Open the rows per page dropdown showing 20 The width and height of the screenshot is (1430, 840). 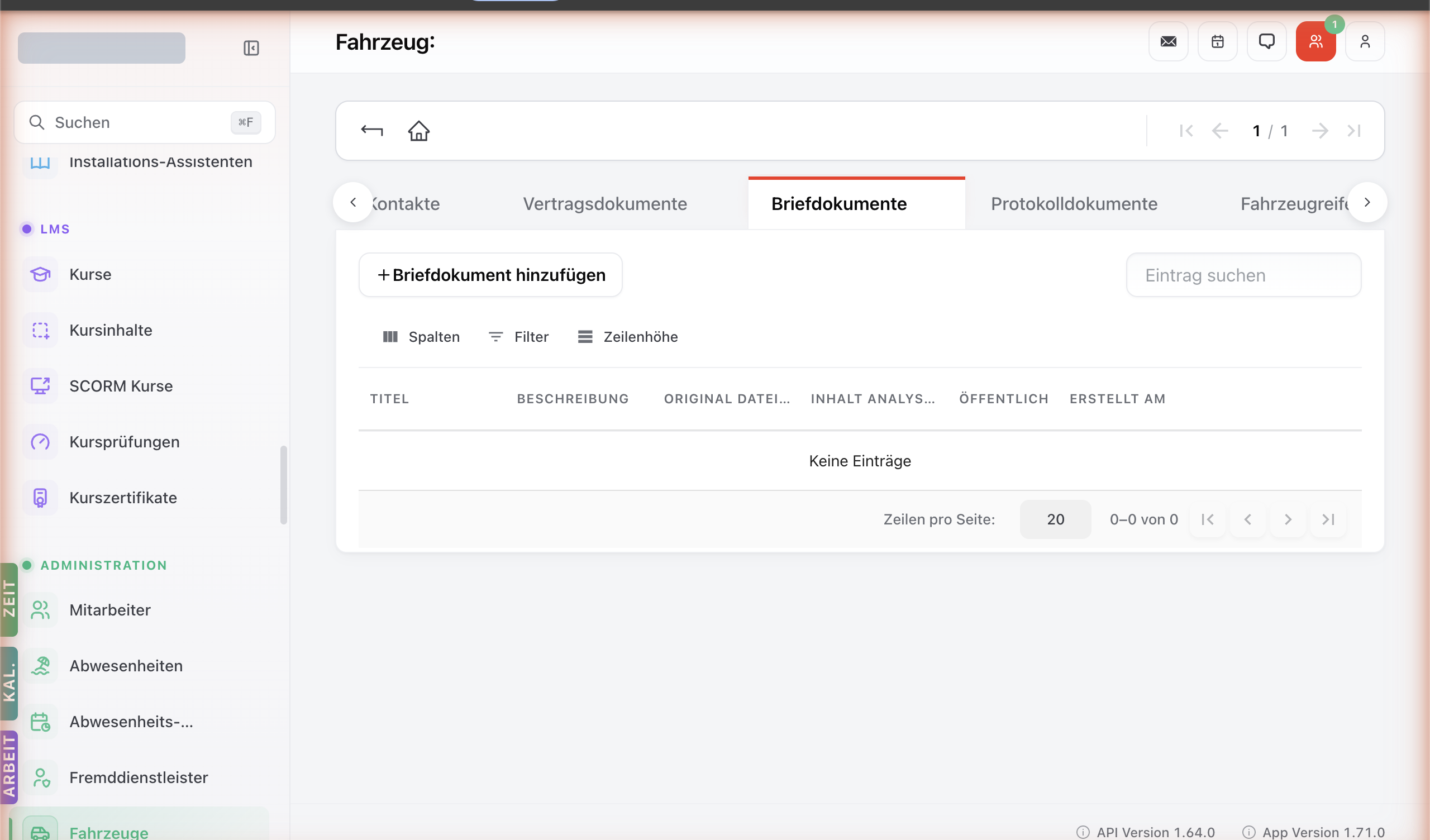1055,519
